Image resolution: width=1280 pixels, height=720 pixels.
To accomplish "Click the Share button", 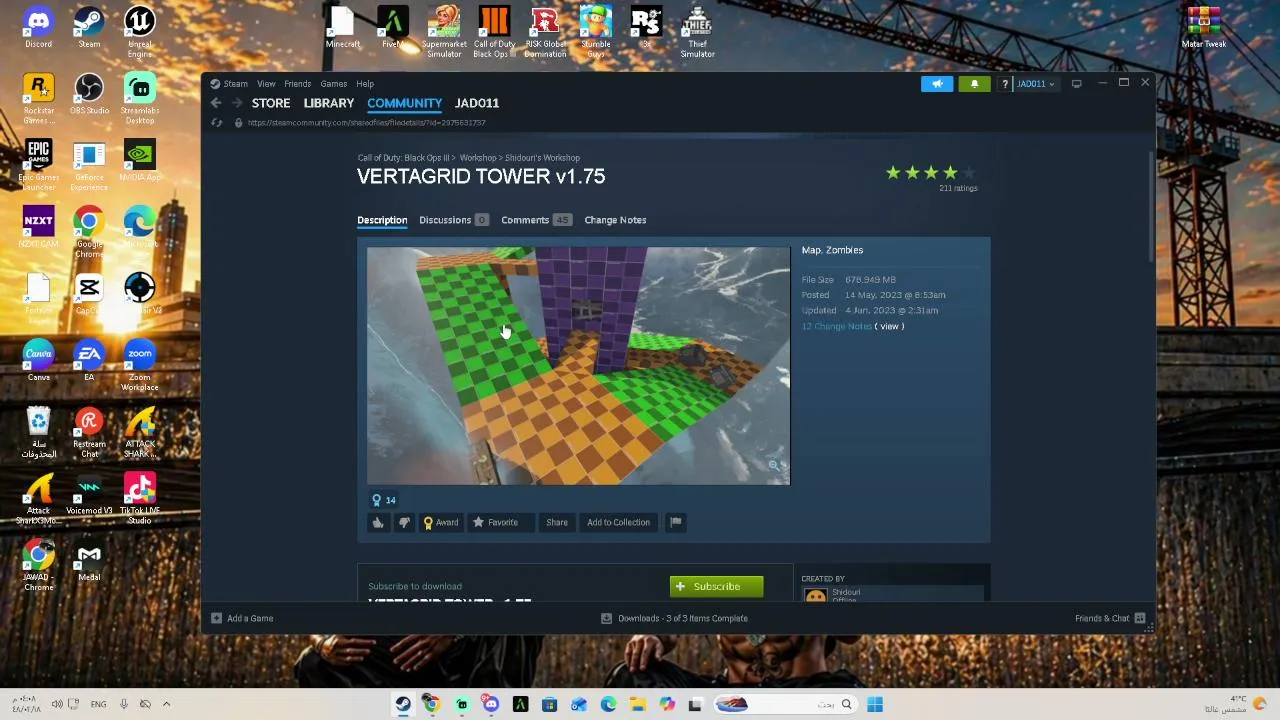I will tap(557, 522).
